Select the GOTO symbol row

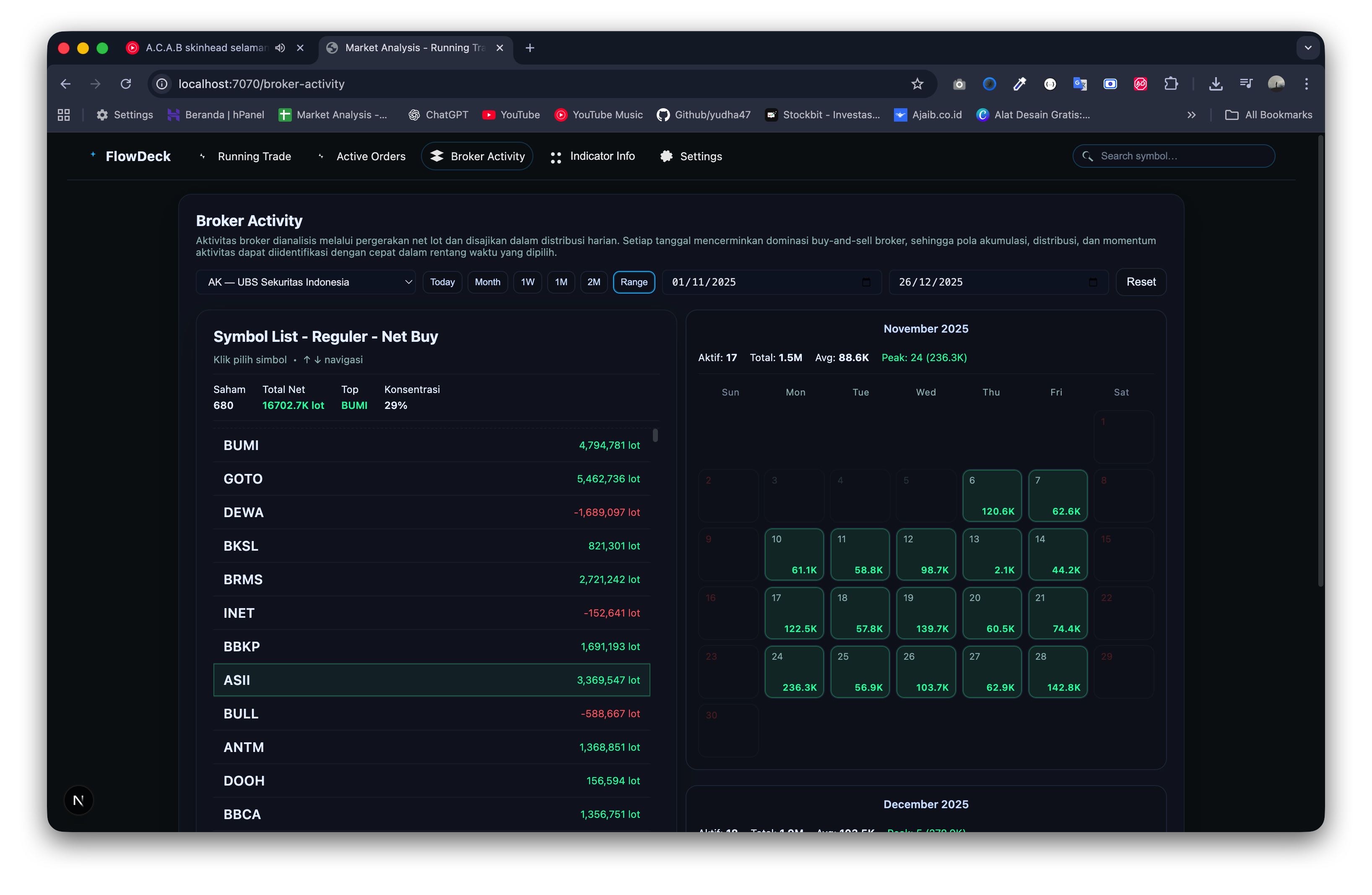click(x=431, y=479)
